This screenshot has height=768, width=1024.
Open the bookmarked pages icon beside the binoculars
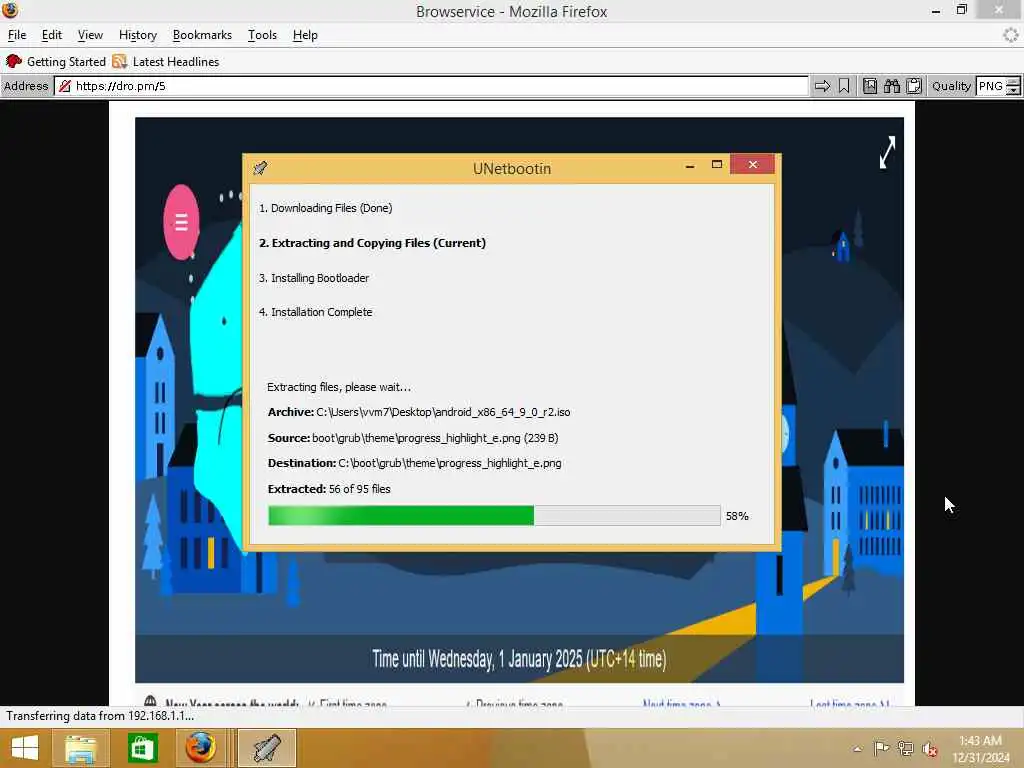pyautogui.click(x=870, y=86)
